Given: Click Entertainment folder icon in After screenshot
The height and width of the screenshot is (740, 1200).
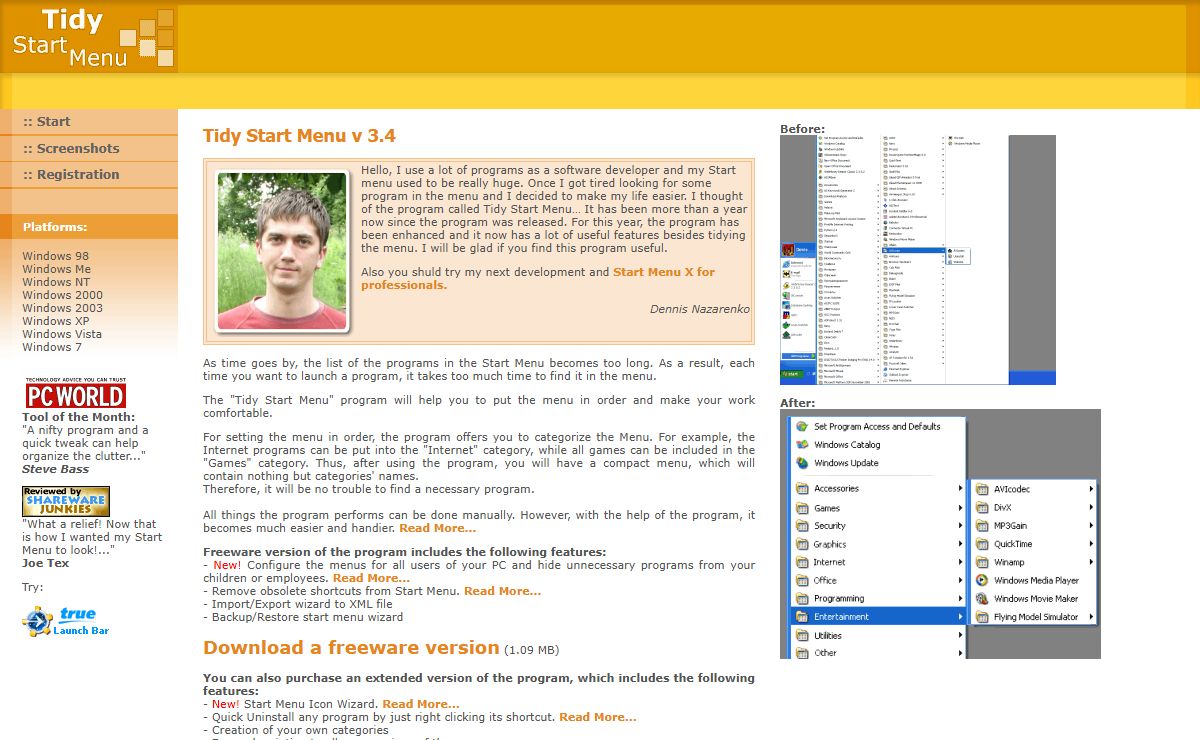Looking at the screenshot, I should click(x=802, y=617).
